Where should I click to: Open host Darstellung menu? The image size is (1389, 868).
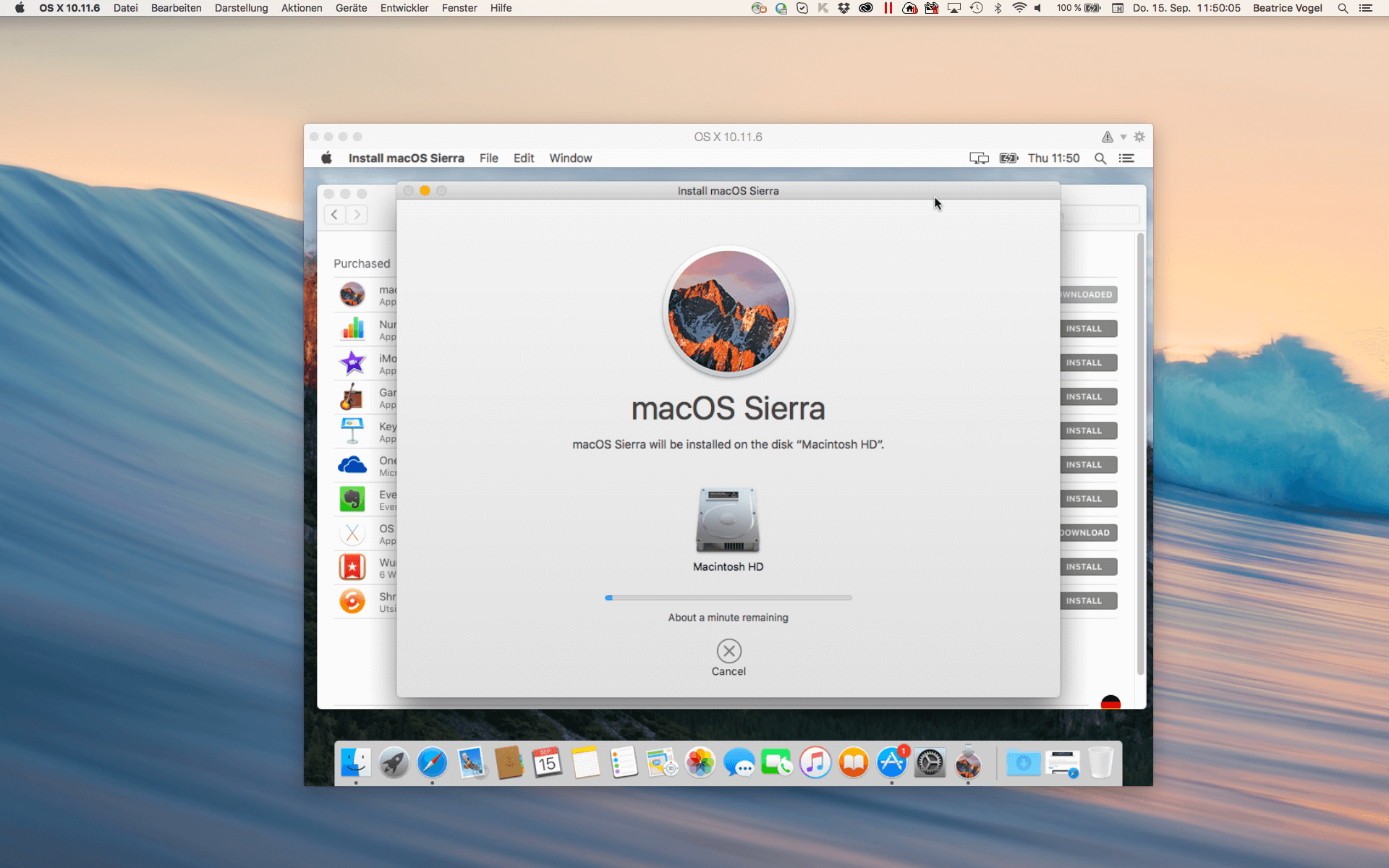click(241, 8)
